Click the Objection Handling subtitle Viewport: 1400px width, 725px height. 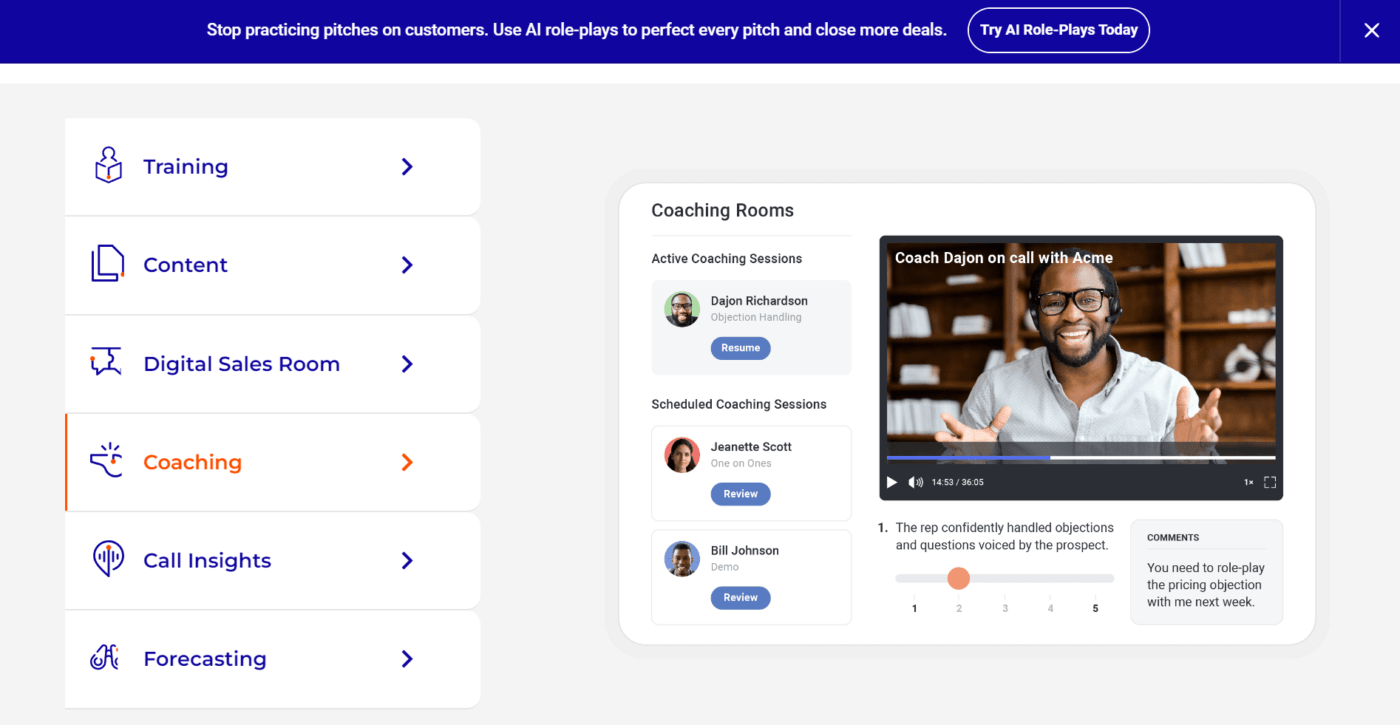click(x=756, y=318)
